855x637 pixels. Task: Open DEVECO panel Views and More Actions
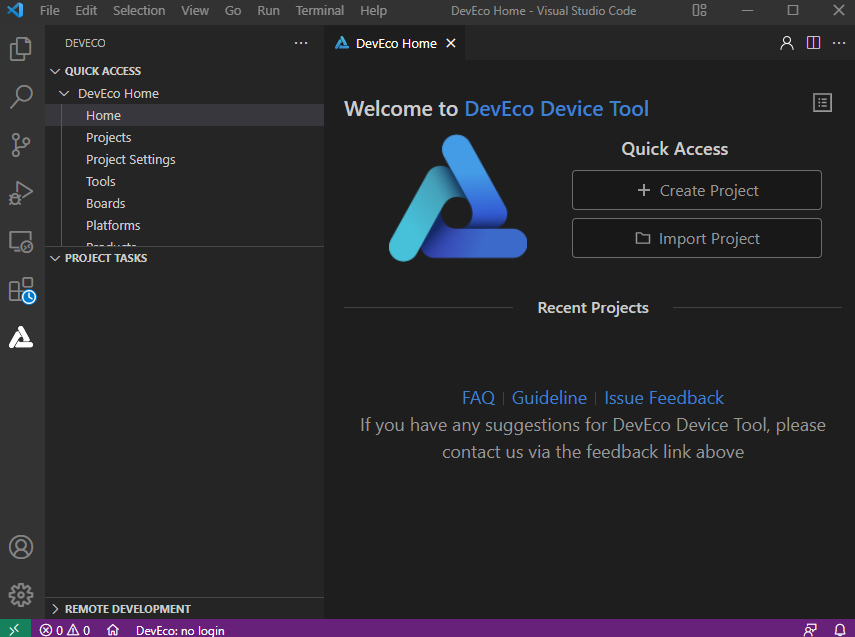click(301, 43)
